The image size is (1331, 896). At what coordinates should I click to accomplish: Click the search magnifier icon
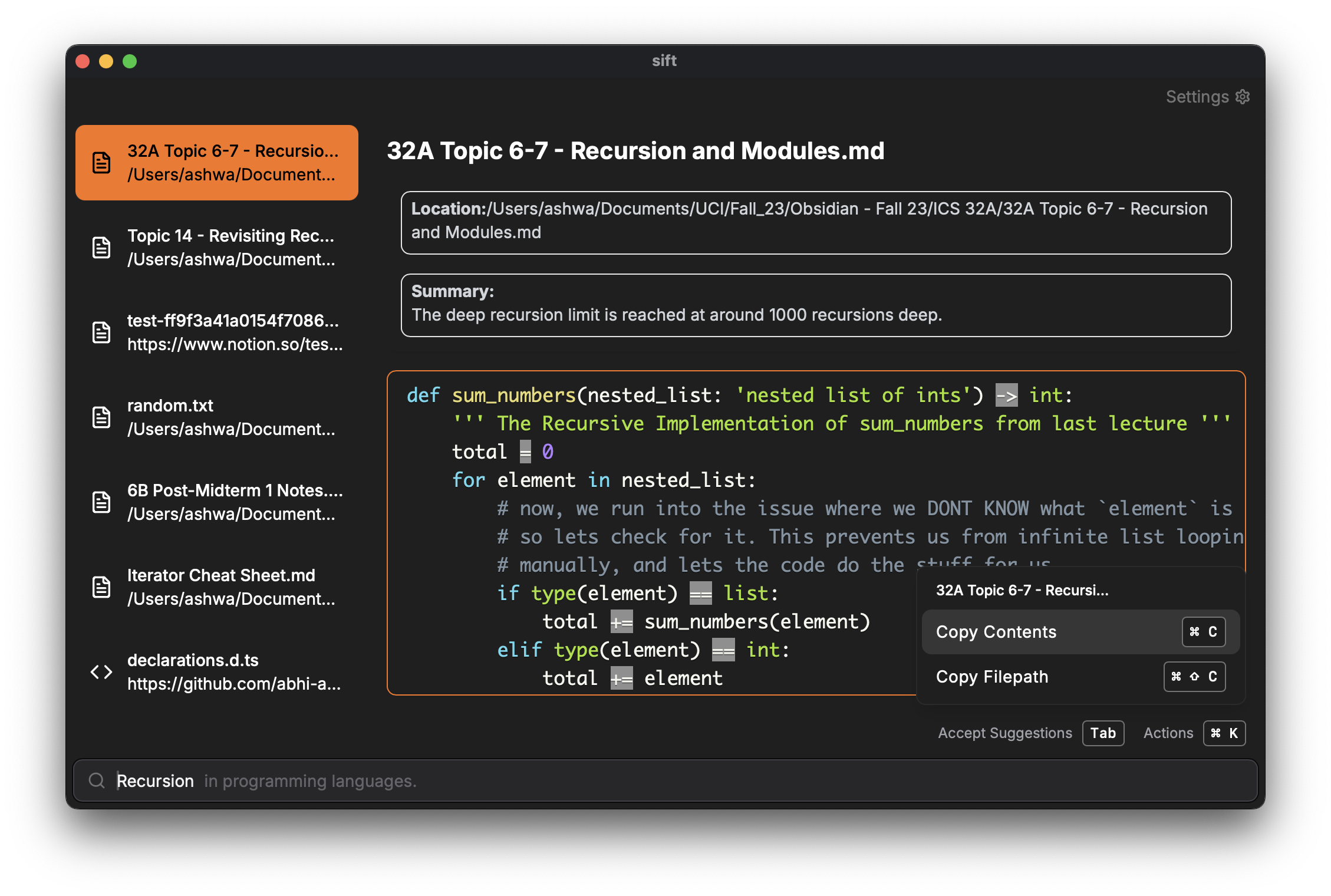coord(97,780)
